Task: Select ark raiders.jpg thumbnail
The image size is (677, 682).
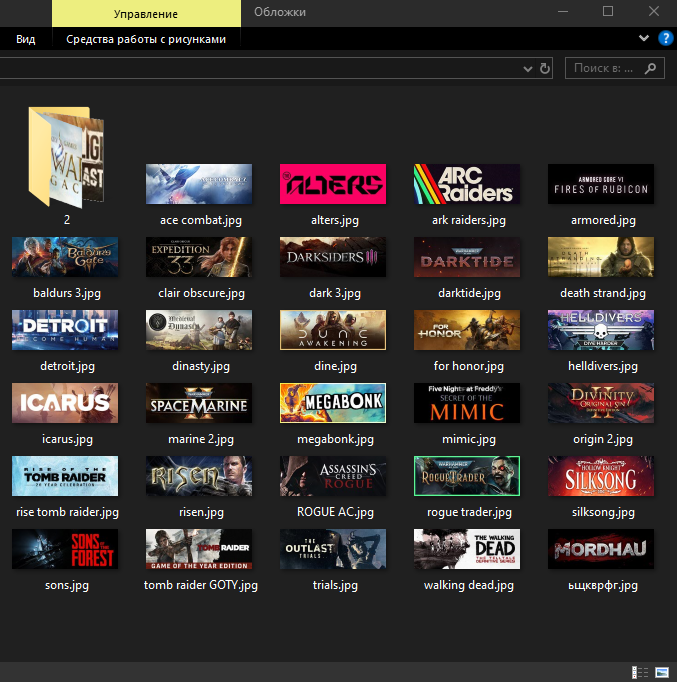Action: 467,184
